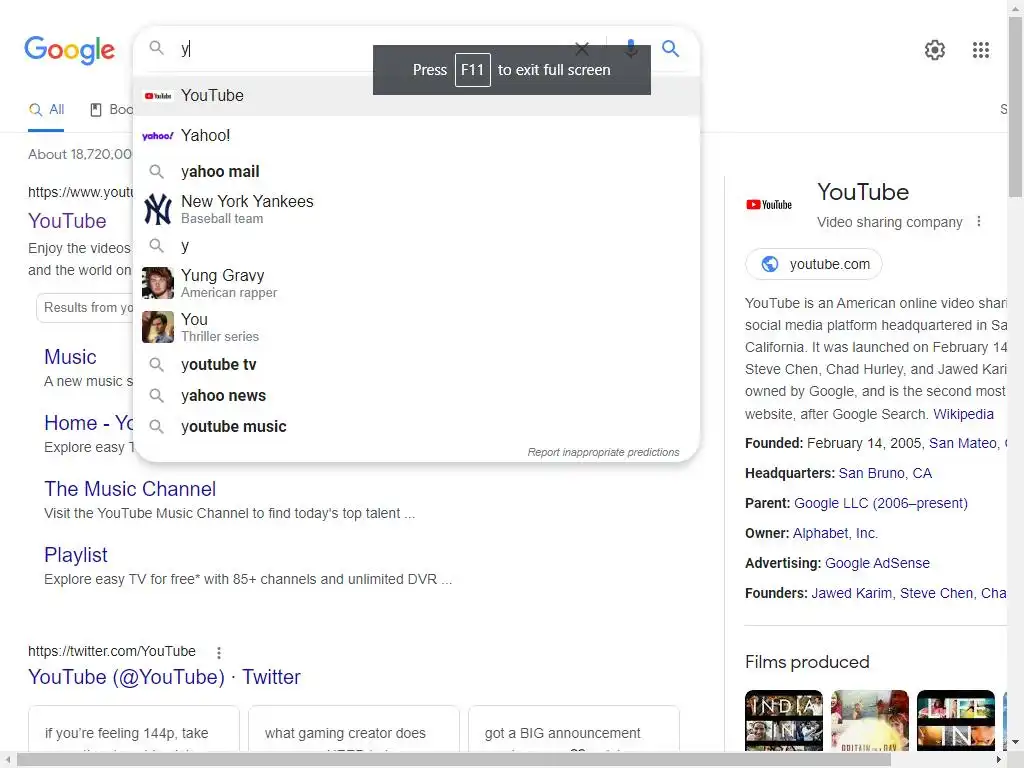Open YouTube (@YouTube) Twitter result
The width and height of the screenshot is (1024, 768).
(164, 677)
